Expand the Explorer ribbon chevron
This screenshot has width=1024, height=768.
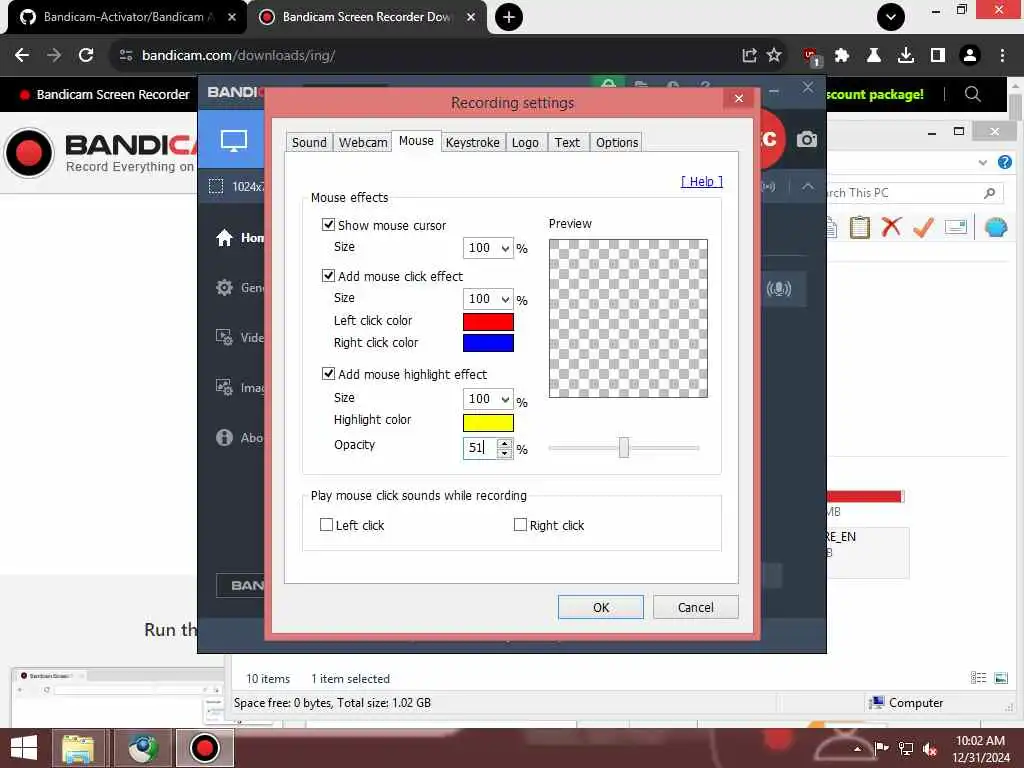(983, 162)
